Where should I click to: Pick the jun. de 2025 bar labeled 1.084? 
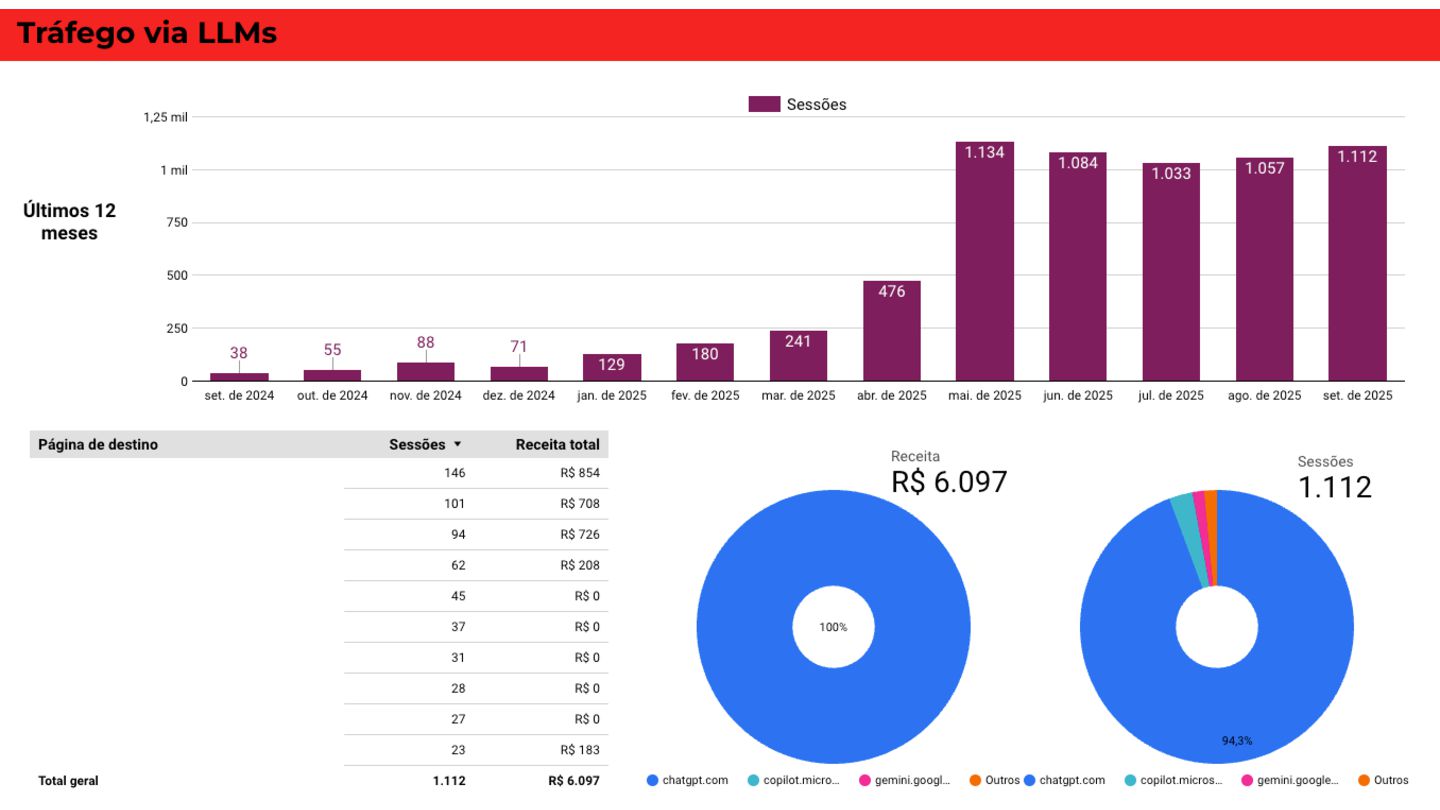[1078, 266]
